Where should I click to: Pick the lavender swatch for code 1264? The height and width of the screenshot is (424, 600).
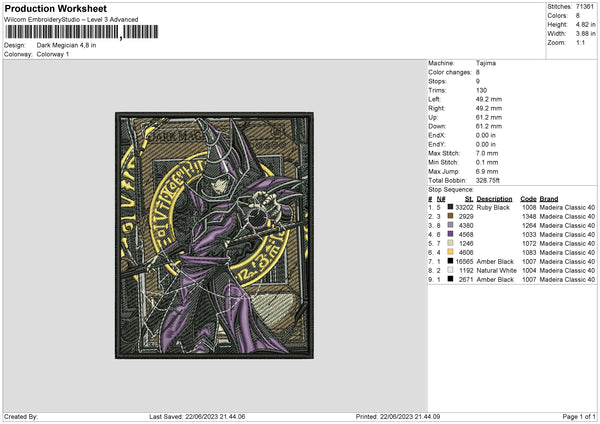(450, 225)
